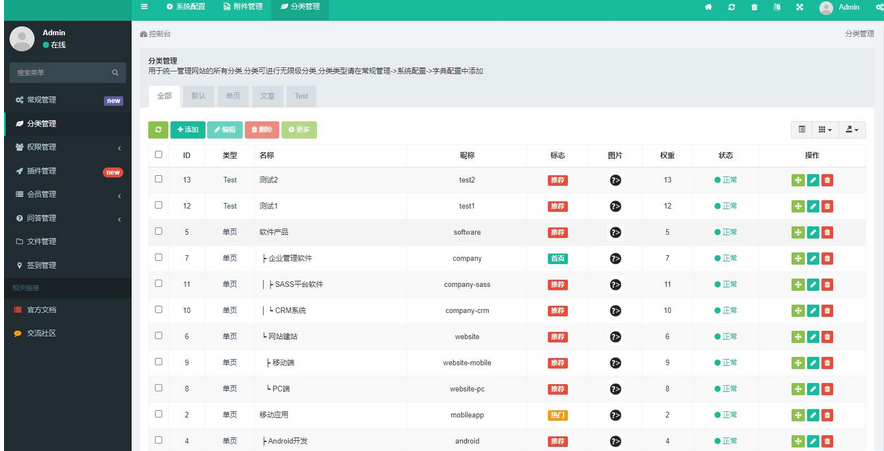Open the export dropdown in table toolbar
Viewport: 884px width, 451px height.
point(852,130)
